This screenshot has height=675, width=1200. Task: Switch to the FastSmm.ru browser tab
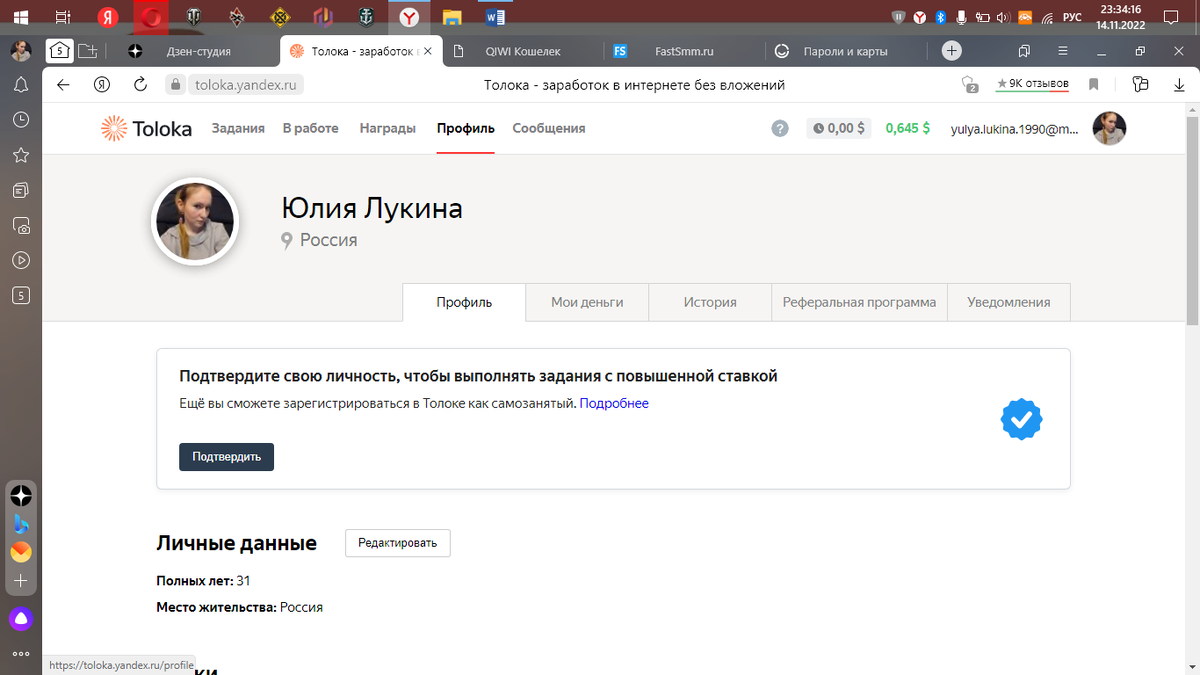click(x=684, y=51)
